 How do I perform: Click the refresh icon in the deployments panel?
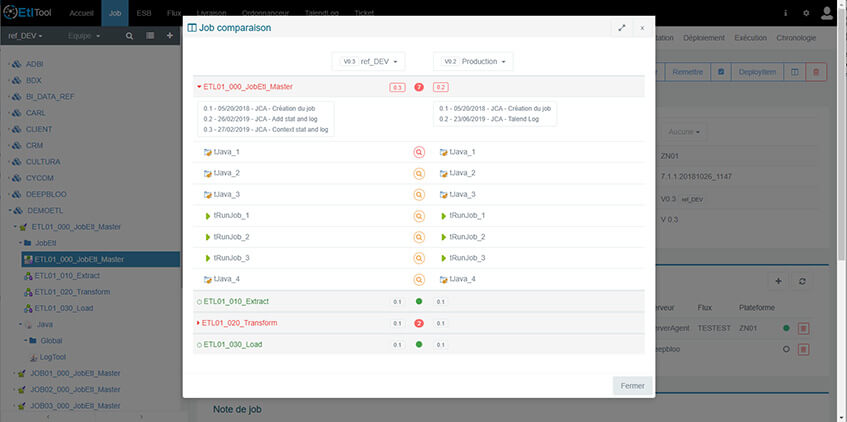coord(802,281)
